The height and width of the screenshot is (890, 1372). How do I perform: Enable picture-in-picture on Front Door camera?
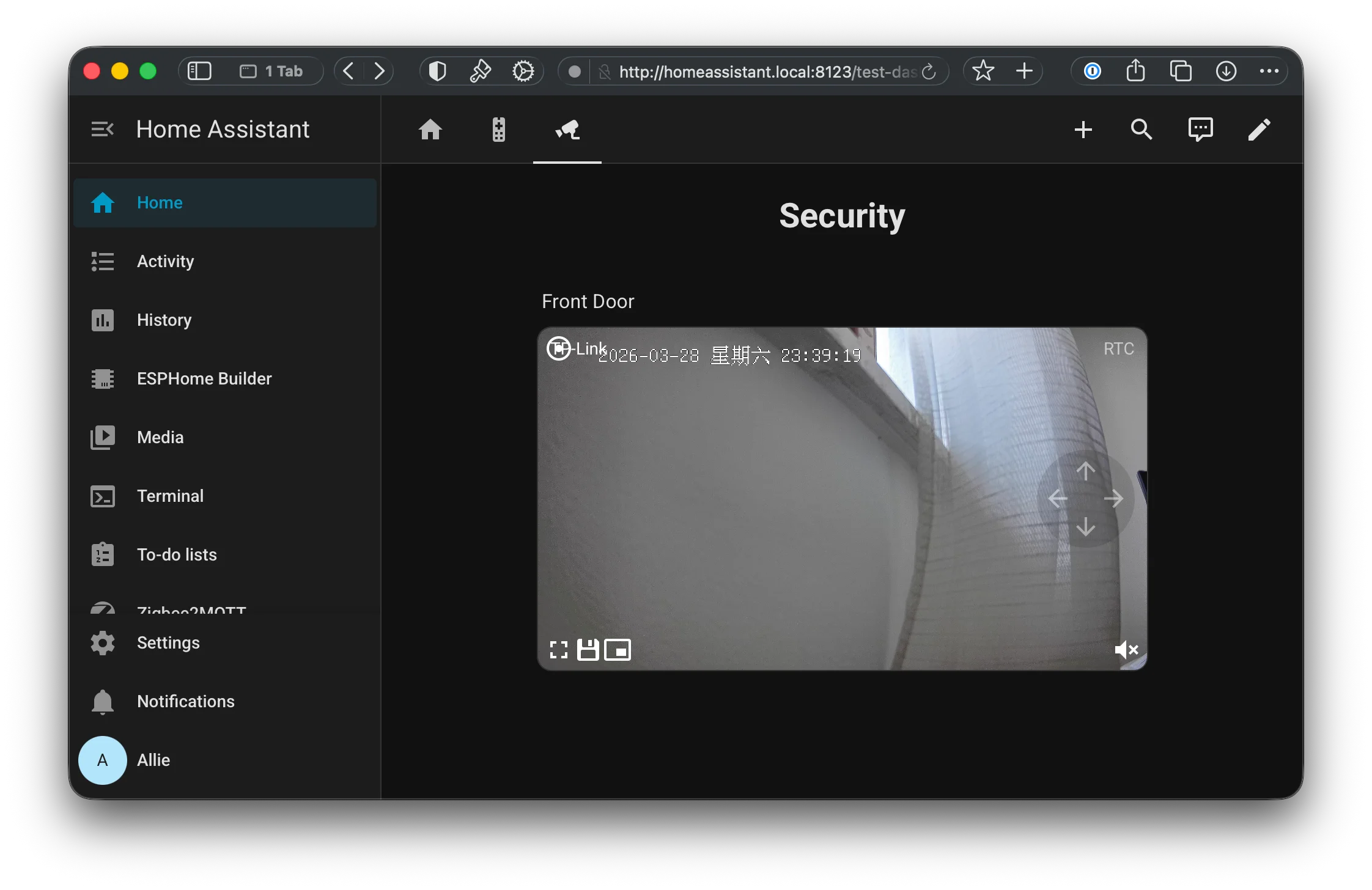(618, 650)
